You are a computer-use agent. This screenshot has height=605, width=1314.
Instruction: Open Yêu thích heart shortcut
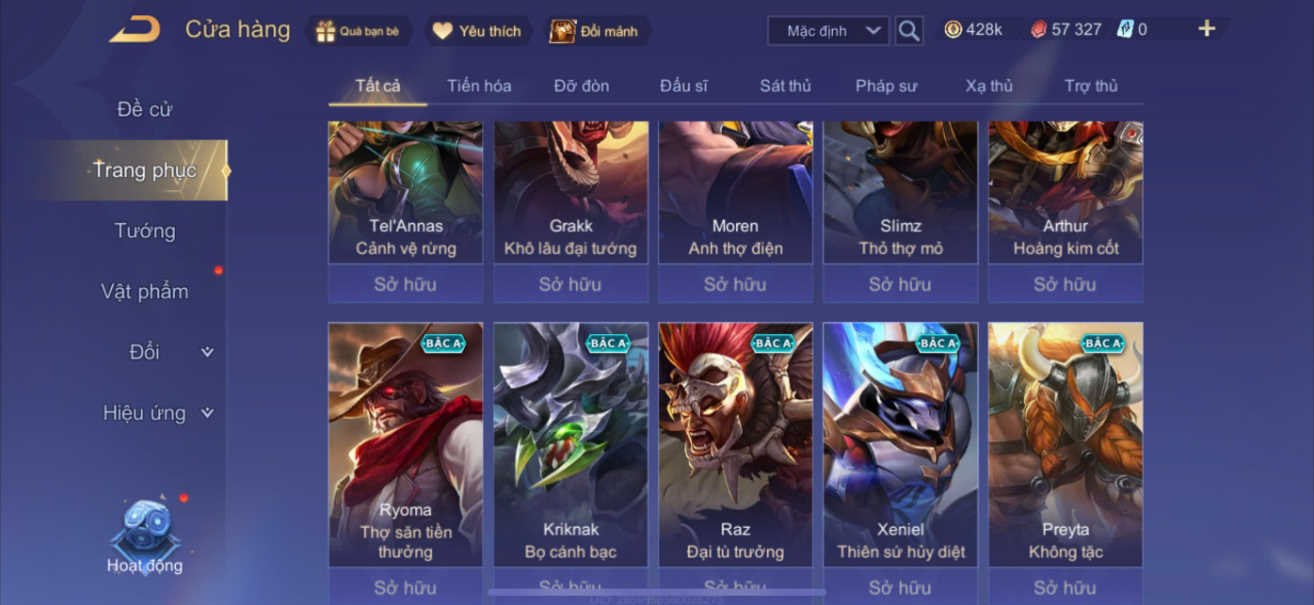(x=476, y=31)
